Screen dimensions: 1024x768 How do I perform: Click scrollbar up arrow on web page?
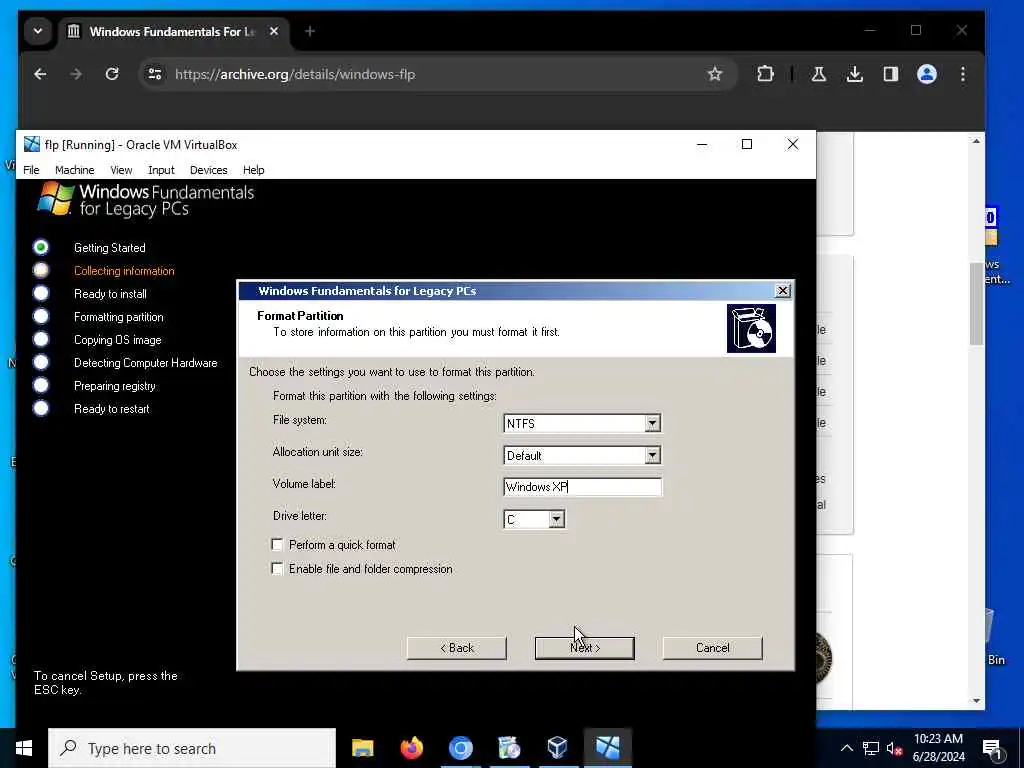point(976,141)
